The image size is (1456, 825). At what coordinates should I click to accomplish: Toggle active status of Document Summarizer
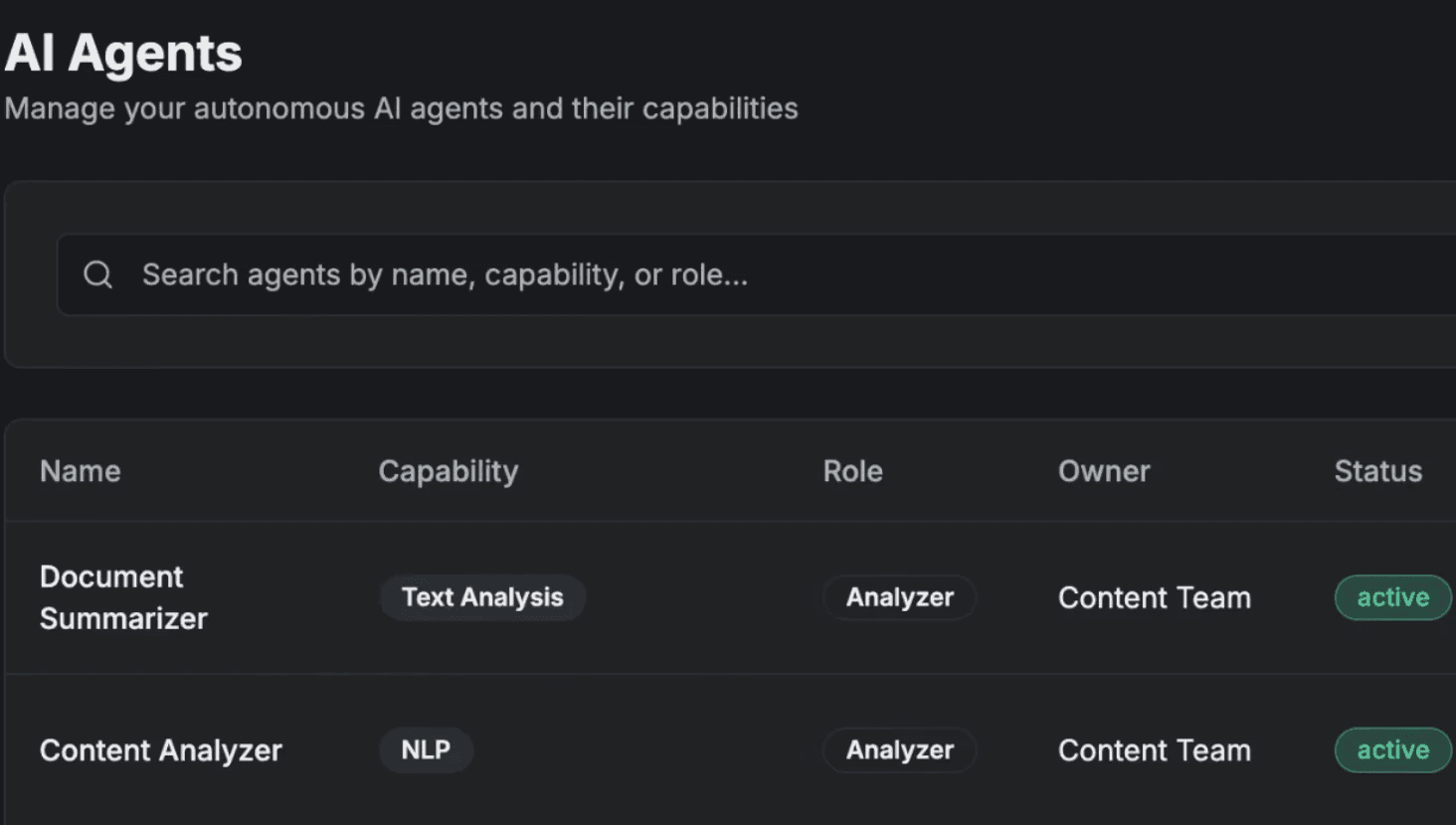coord(1392,597)
